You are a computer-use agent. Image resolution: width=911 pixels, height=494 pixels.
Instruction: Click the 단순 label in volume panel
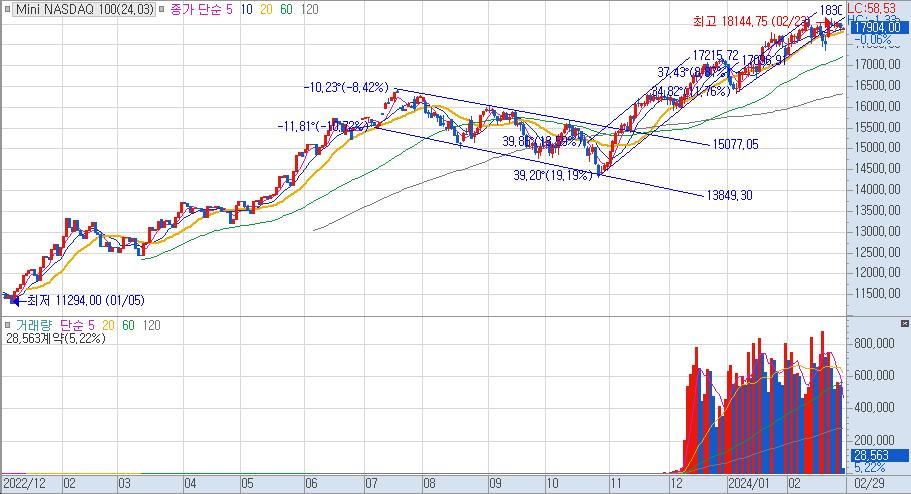coord(73,325)
